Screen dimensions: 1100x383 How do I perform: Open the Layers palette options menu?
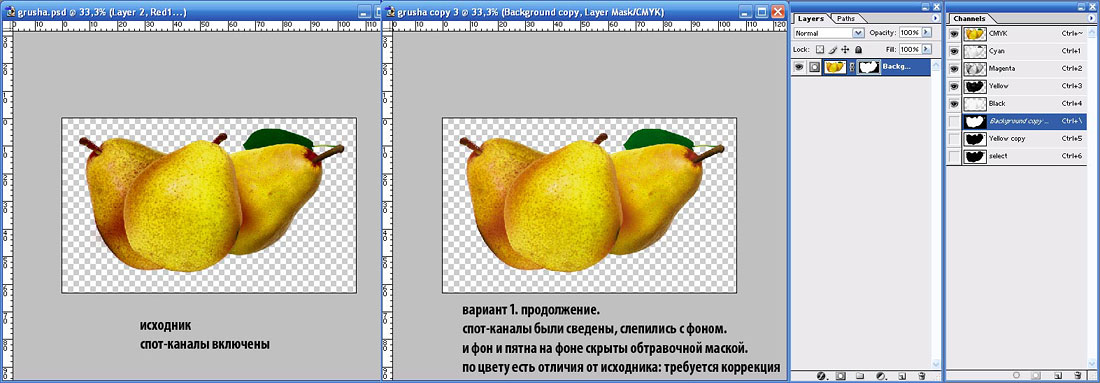pyautogui.click(x=934, y=18)
